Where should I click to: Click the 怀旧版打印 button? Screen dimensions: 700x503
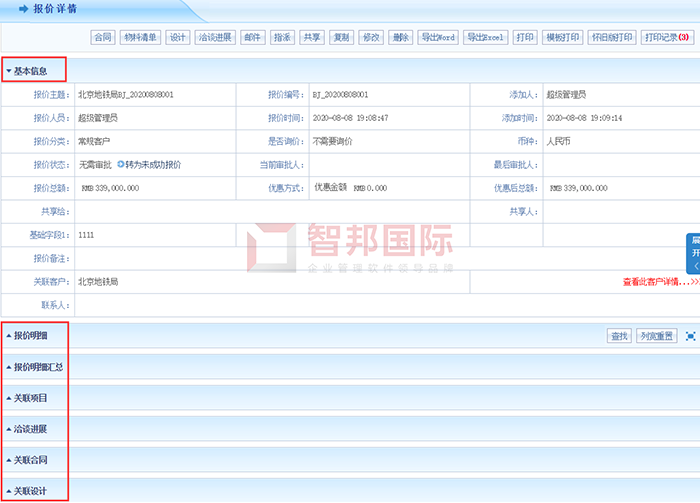(x=612, y=37)
